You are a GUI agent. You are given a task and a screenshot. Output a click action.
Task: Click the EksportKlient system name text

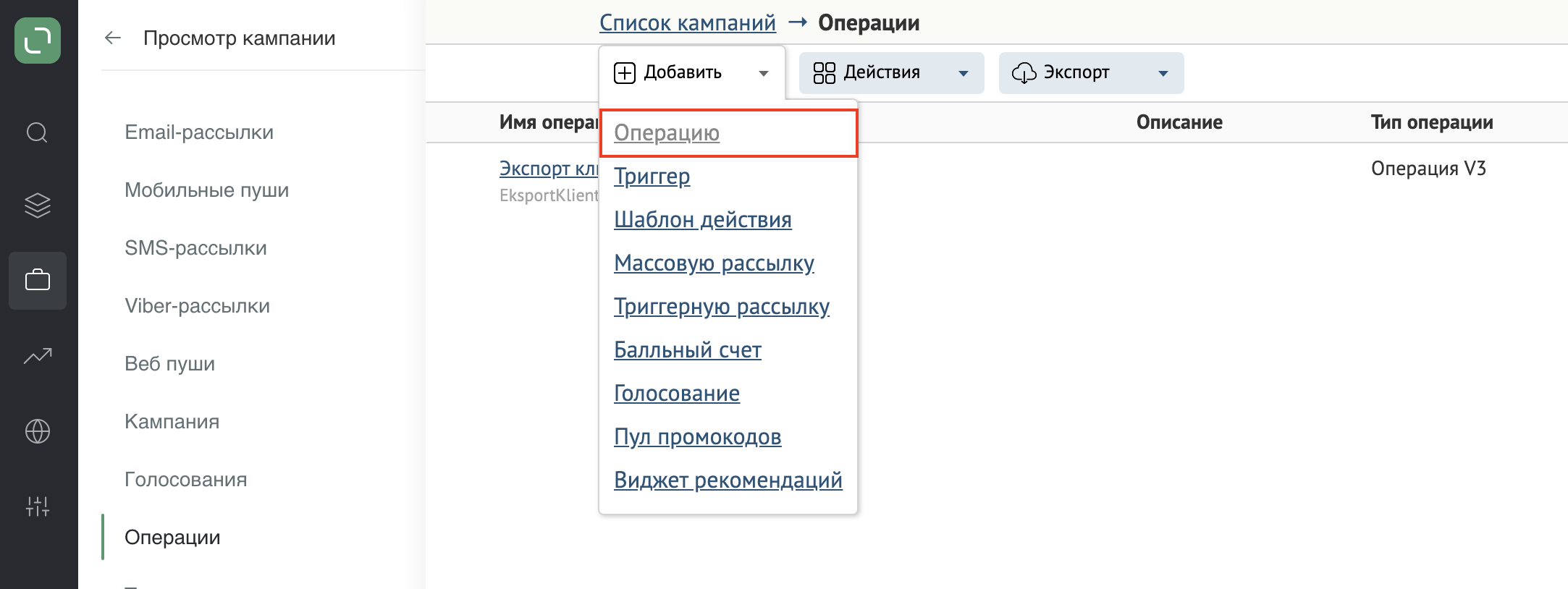click(x=549, y=195)
